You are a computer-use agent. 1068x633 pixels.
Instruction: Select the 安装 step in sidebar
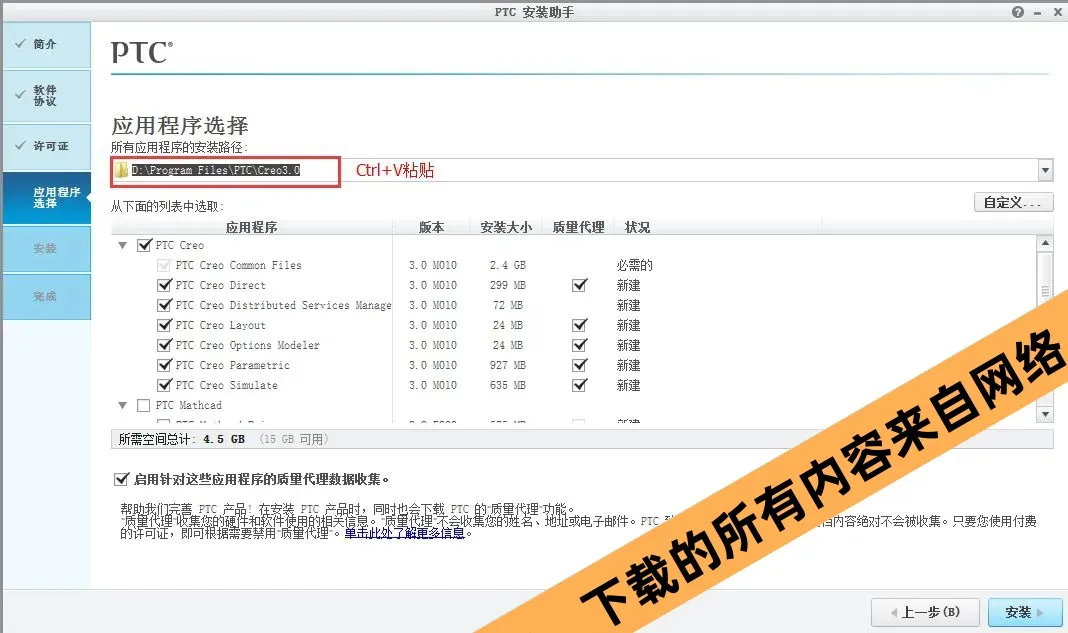(x=47, y=249)
